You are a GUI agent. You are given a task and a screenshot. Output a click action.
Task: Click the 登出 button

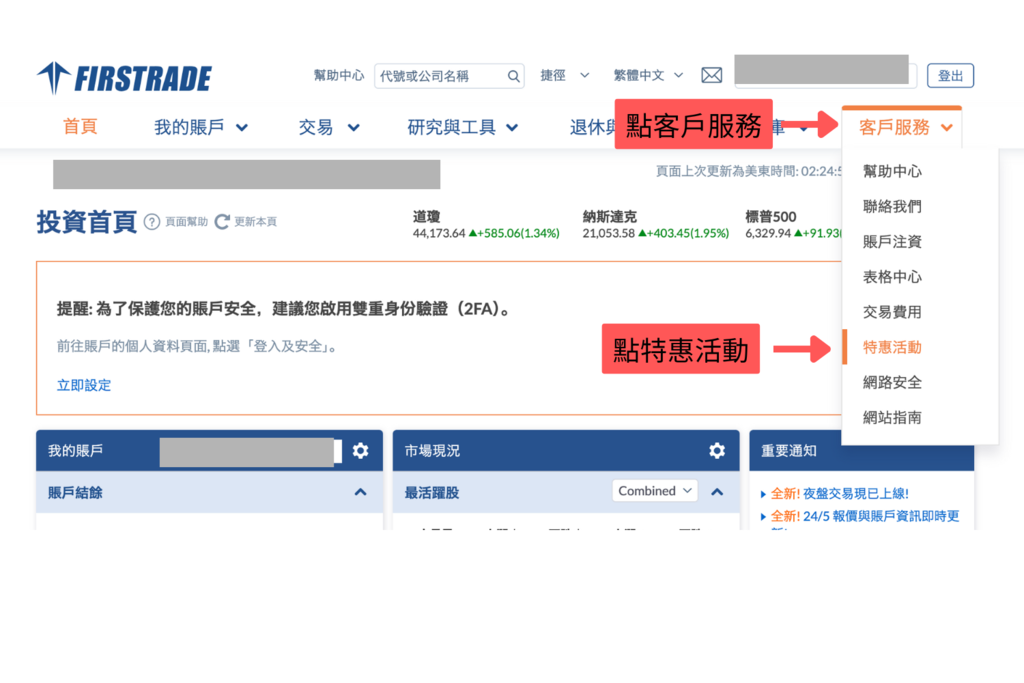coord(950,75)
